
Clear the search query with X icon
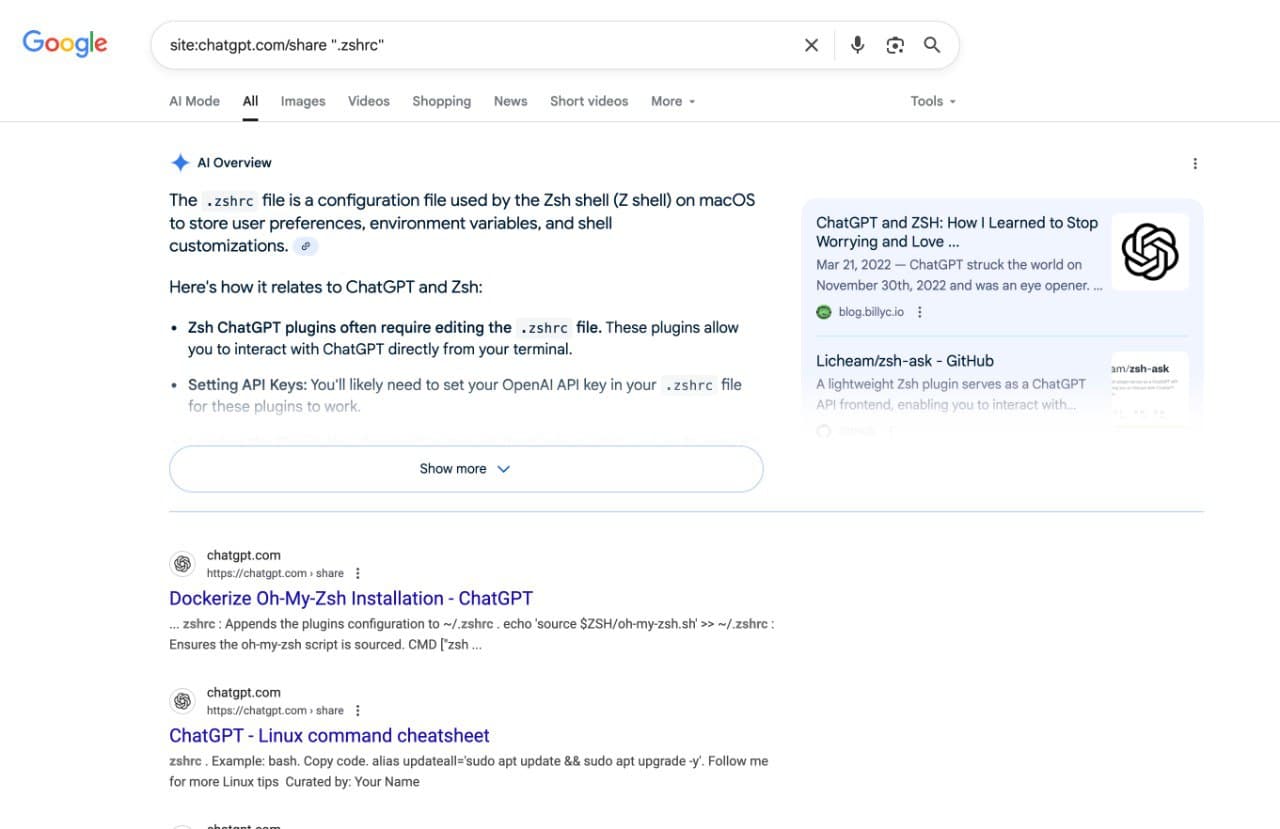[x=811, y=45]
